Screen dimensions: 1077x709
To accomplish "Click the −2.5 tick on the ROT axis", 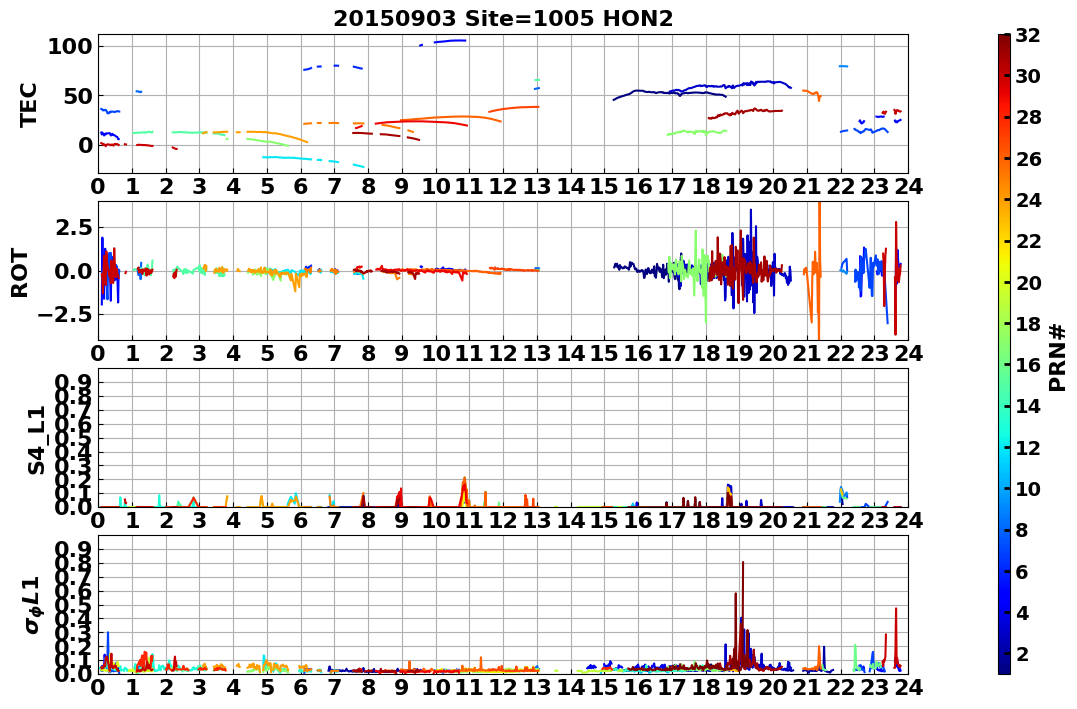I will point(65,315).
